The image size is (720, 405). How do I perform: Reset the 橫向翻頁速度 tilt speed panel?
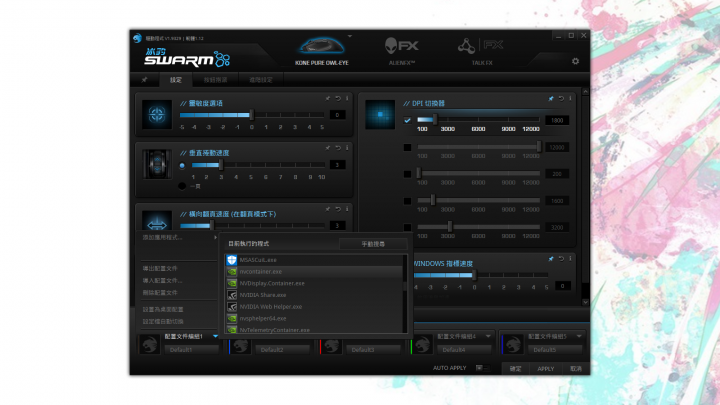338,209
